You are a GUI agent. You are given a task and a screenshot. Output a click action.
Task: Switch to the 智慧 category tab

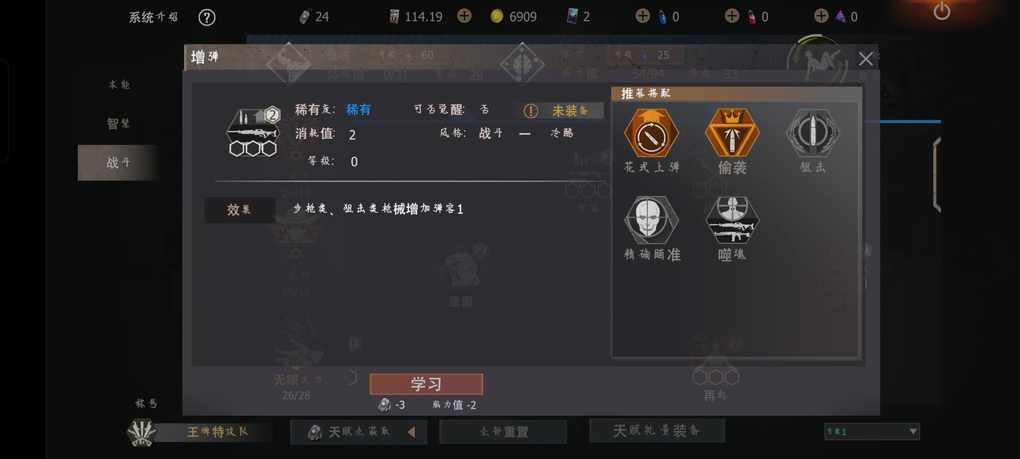(118, 124)
